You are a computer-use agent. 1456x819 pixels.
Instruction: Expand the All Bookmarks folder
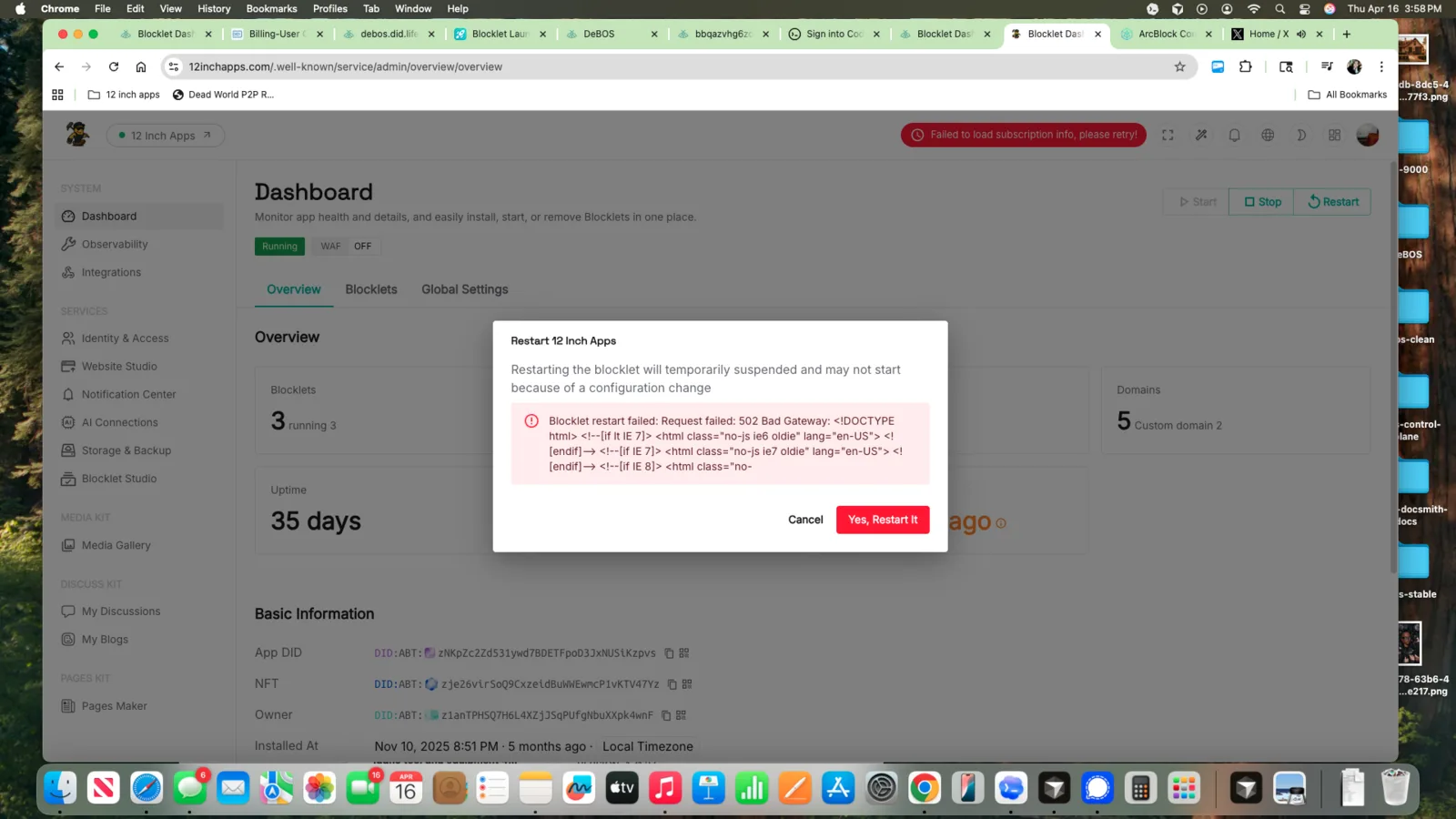(1348, 95)
